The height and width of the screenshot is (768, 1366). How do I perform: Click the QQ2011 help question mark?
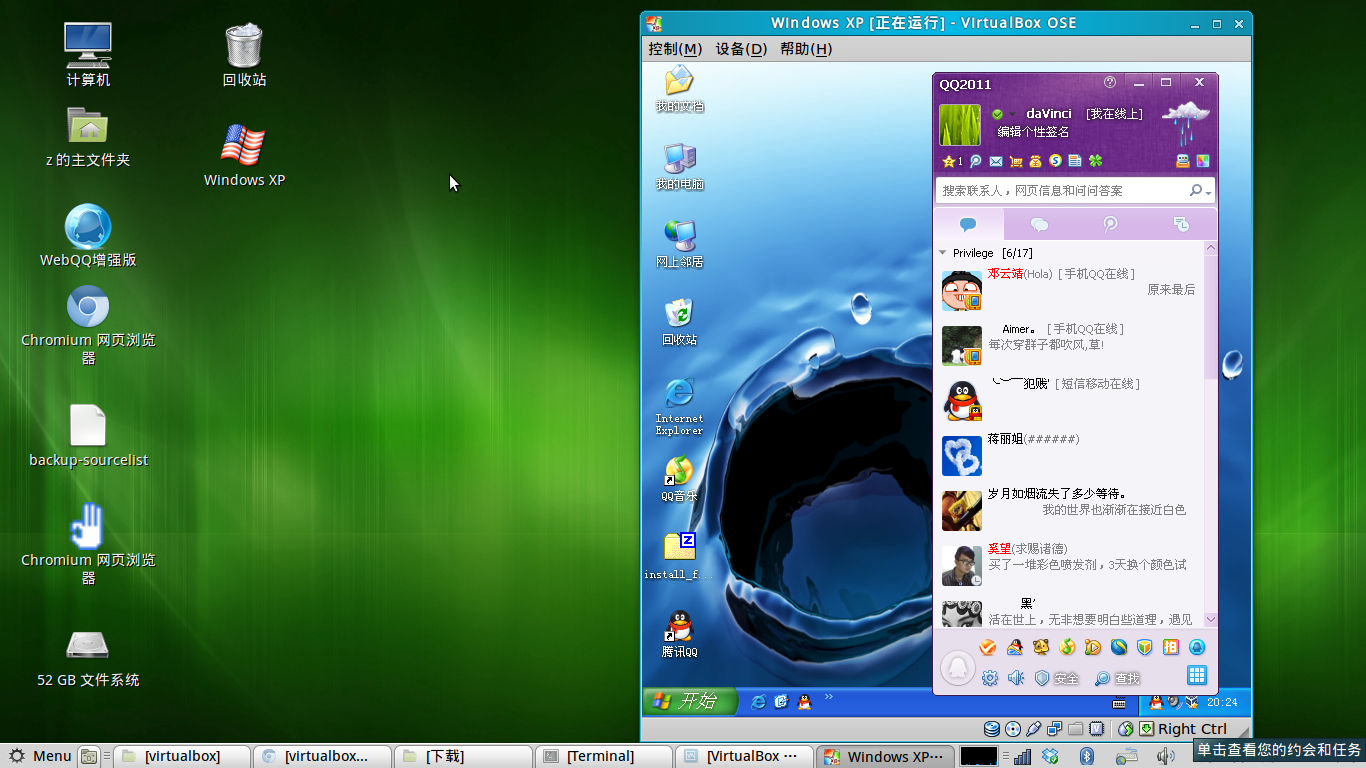click(1110, 83)
